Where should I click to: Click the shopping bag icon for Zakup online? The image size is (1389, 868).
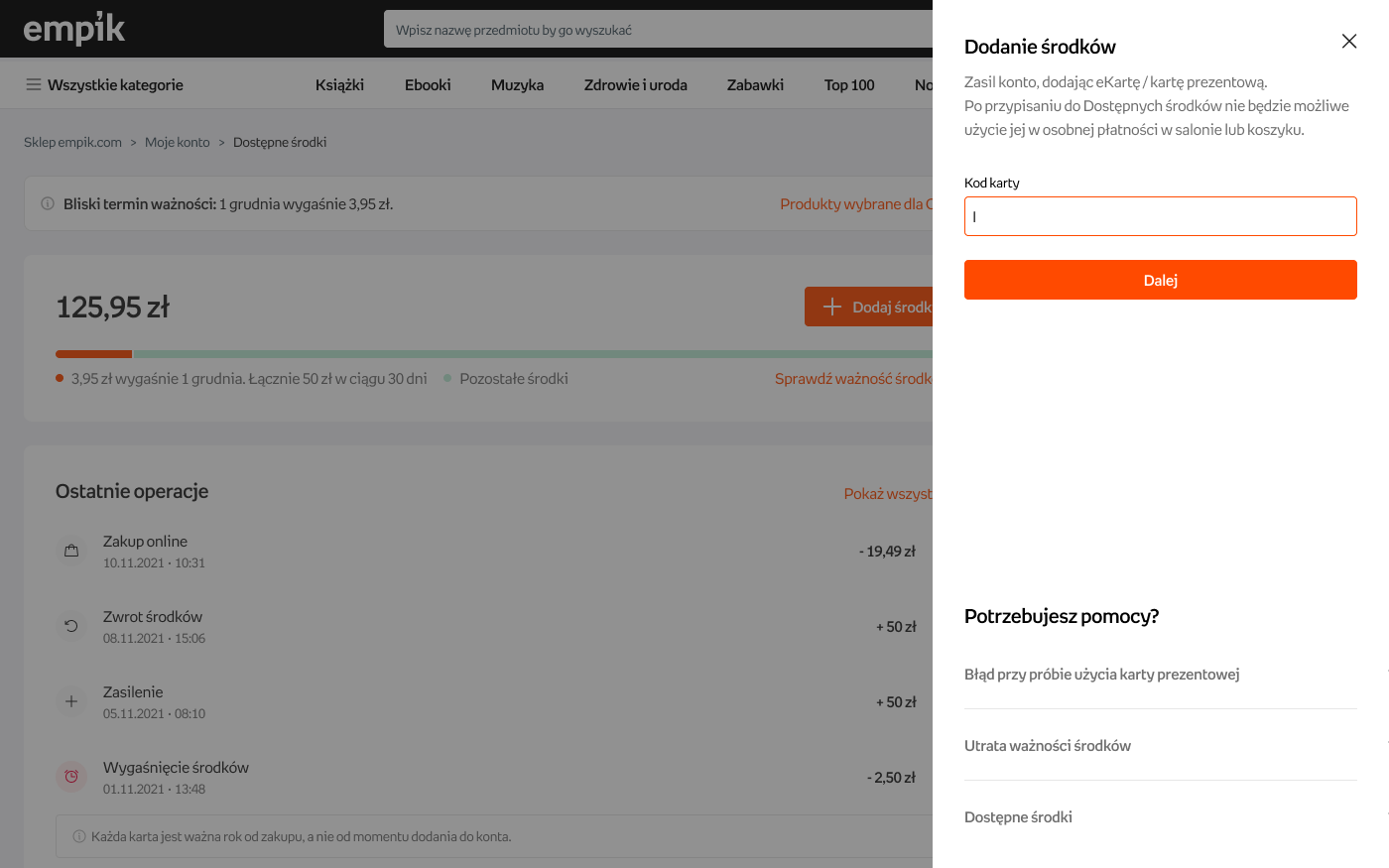71,551
